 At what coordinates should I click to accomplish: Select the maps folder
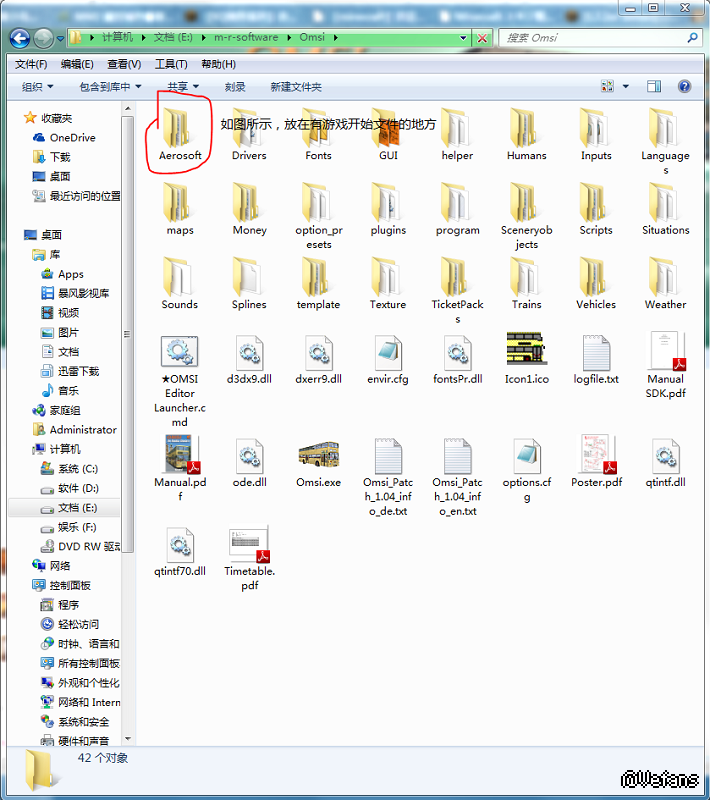point(180,209)
